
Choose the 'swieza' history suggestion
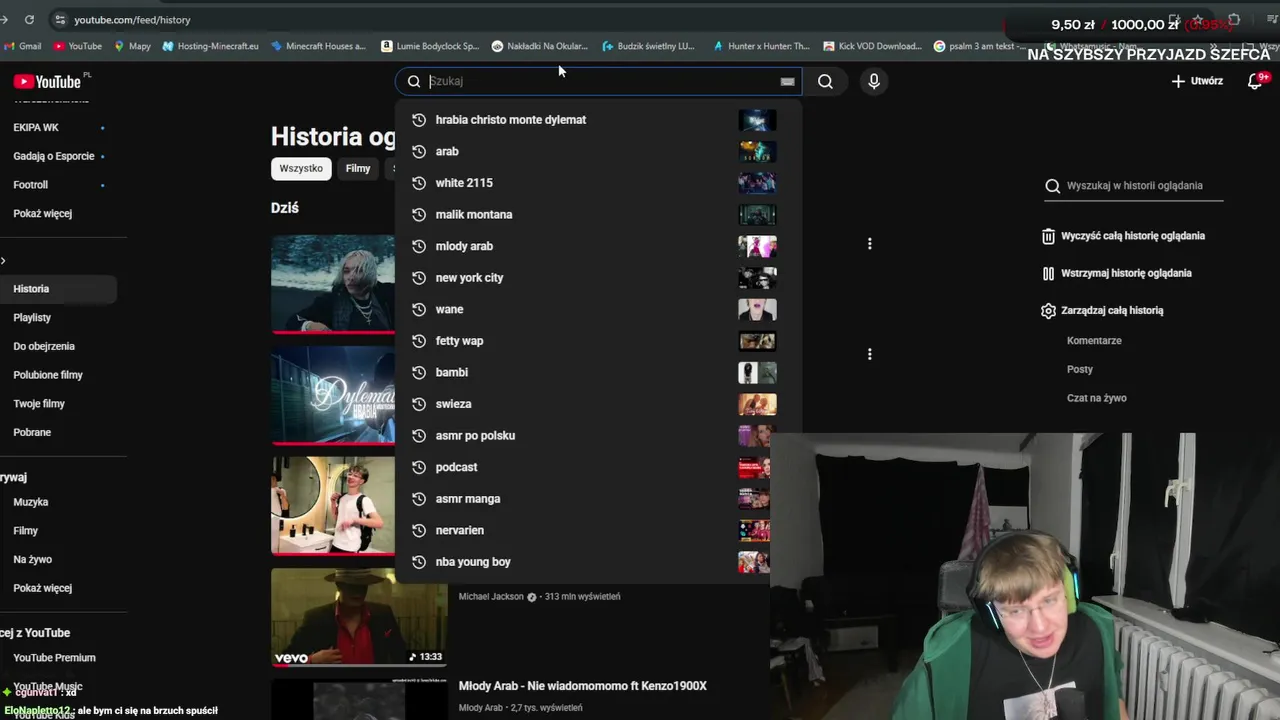click(x=598, y=404)
